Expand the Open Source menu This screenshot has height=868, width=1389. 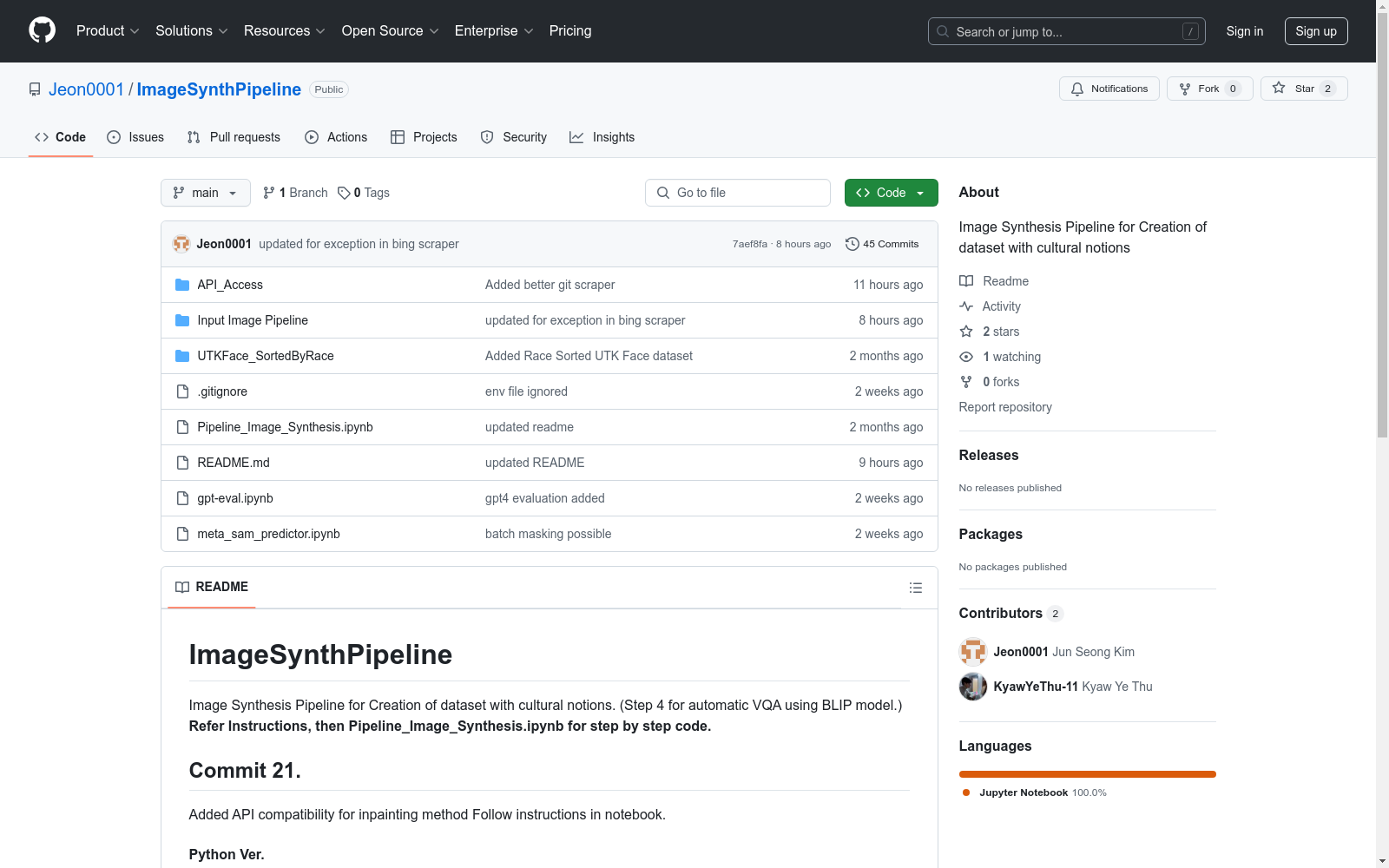[x=391, y=31]
